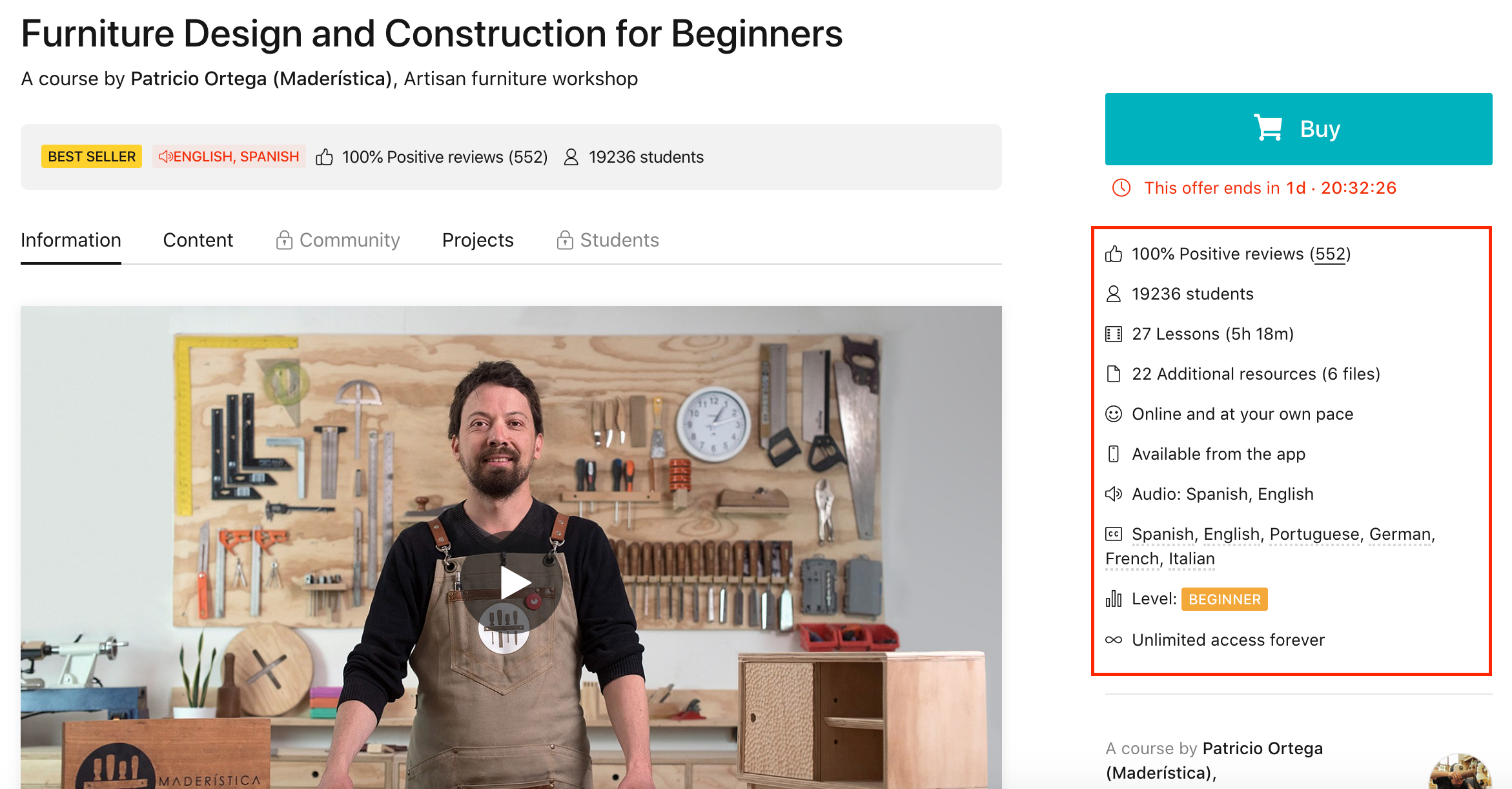Viewport: 1512px width, 789px height.
Task: Click 'Unlimited access forever' text
Action: (1229, 640)
